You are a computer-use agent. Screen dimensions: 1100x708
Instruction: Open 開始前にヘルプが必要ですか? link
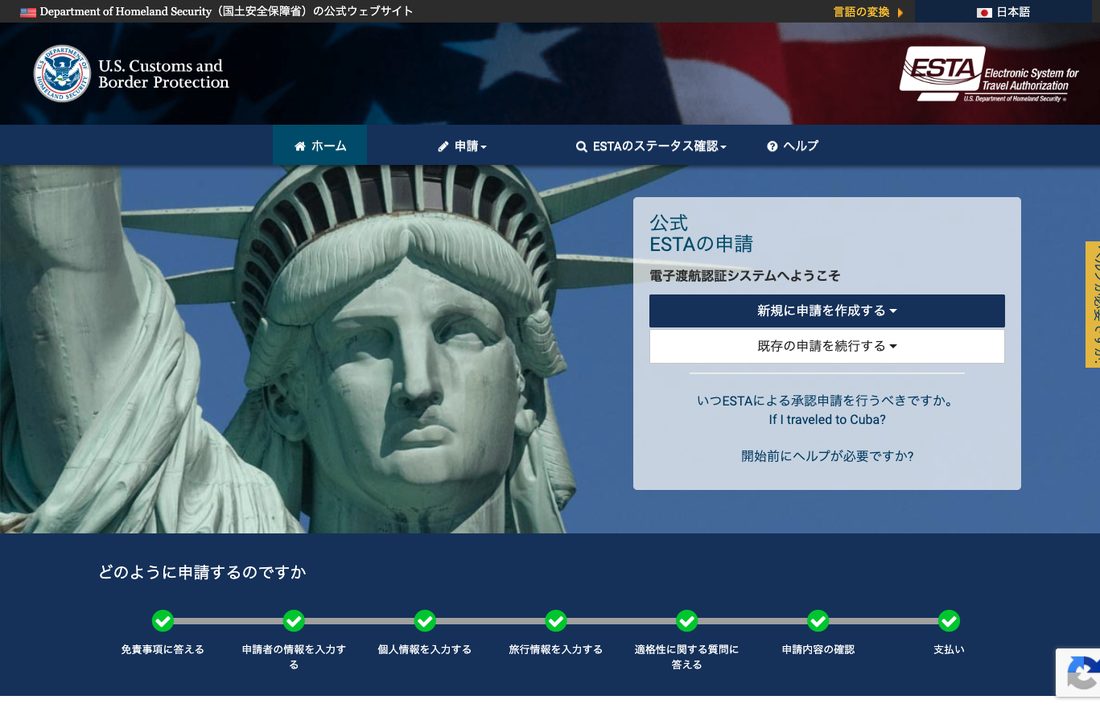click(827, 456)
